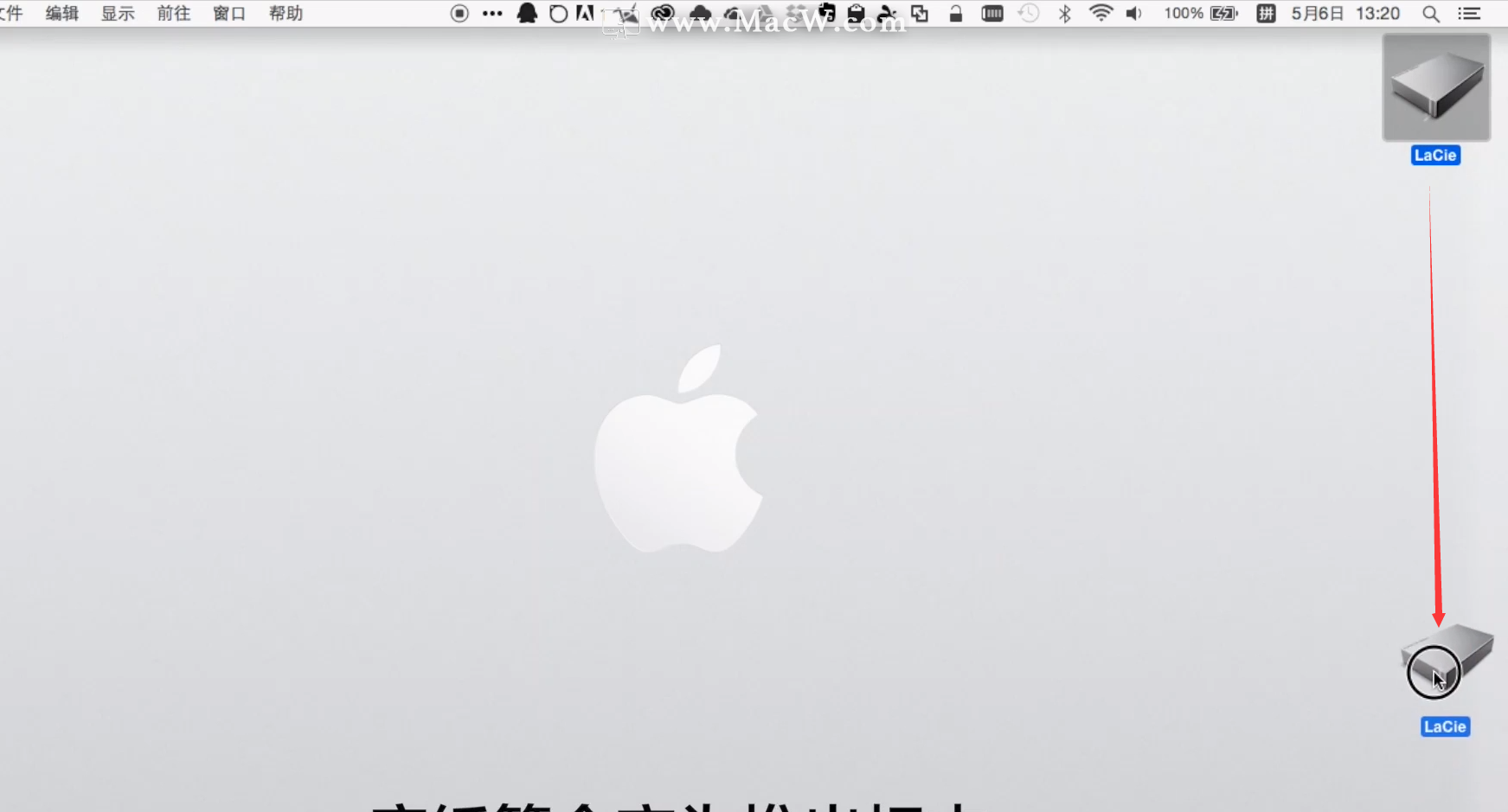Open the QQ penguin menu bar icon
Viewport: 1508px width, 812px height.
tap(527, 13)
